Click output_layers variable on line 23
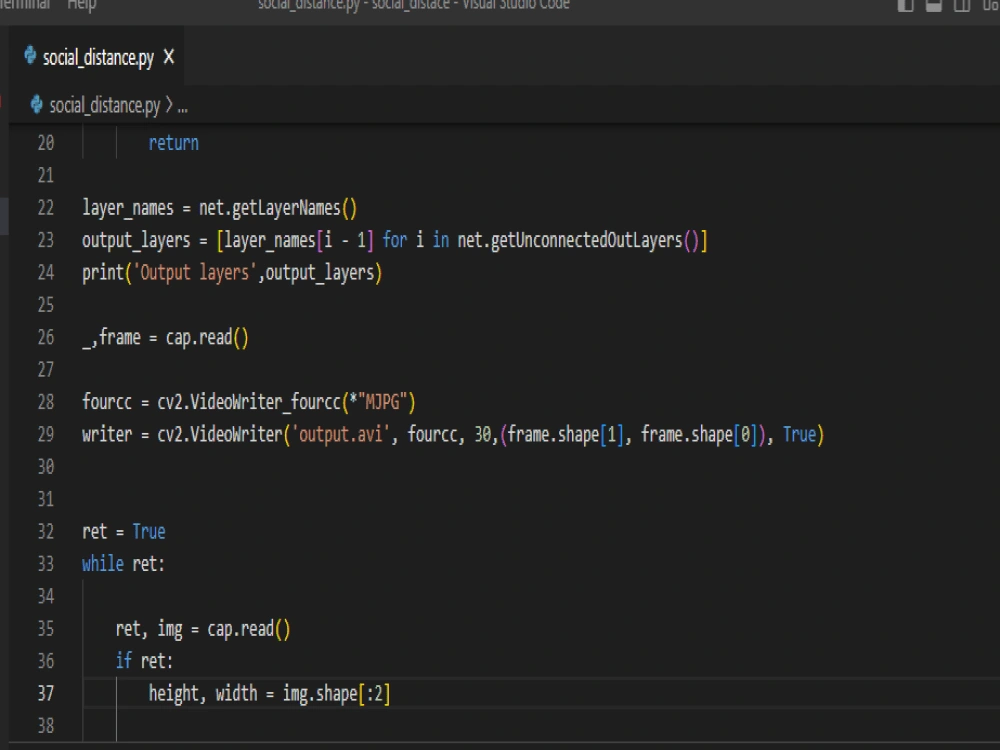The image size is (1000, 750). point(136,240)
